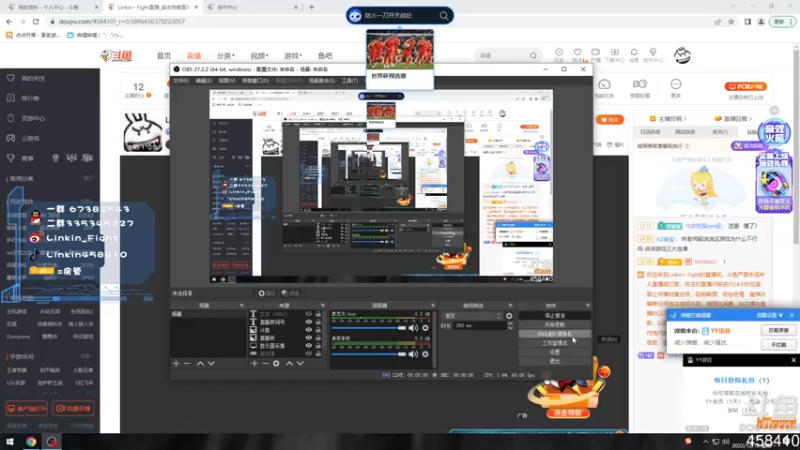Hide the 直播框 source via eye

coord(308,338)
